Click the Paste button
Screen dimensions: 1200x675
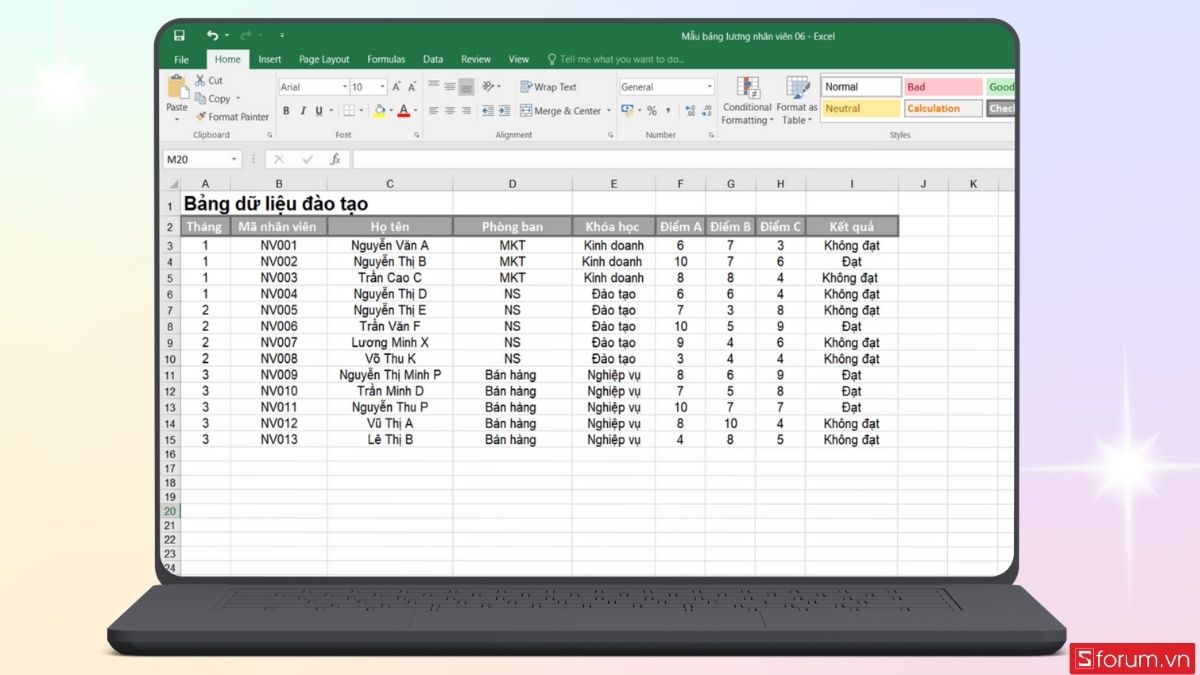[x=177, y=95]
